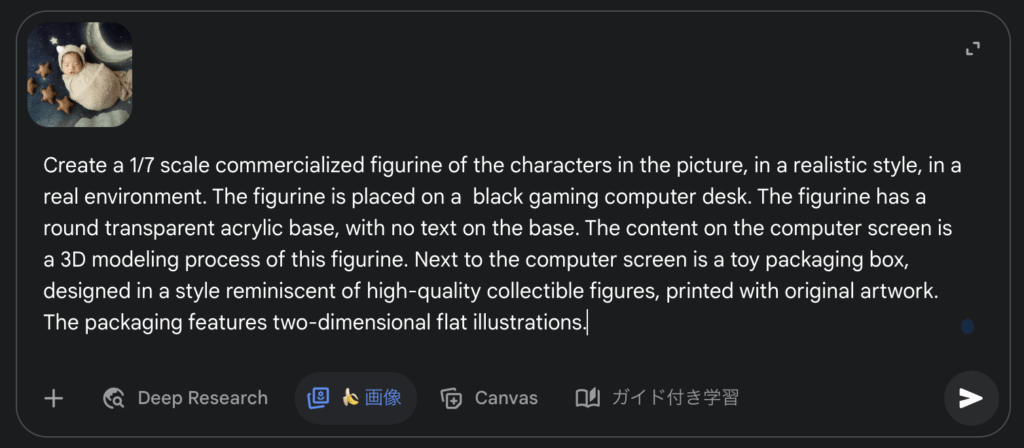Turn on Canvas using its text label
1024x448 pixels.
pyautogui.click(x=506, y=398)
